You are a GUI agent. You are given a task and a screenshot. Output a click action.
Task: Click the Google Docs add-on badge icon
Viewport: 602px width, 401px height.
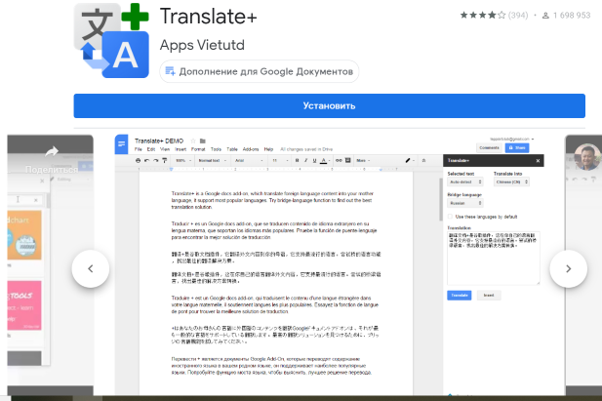point(170,71)
